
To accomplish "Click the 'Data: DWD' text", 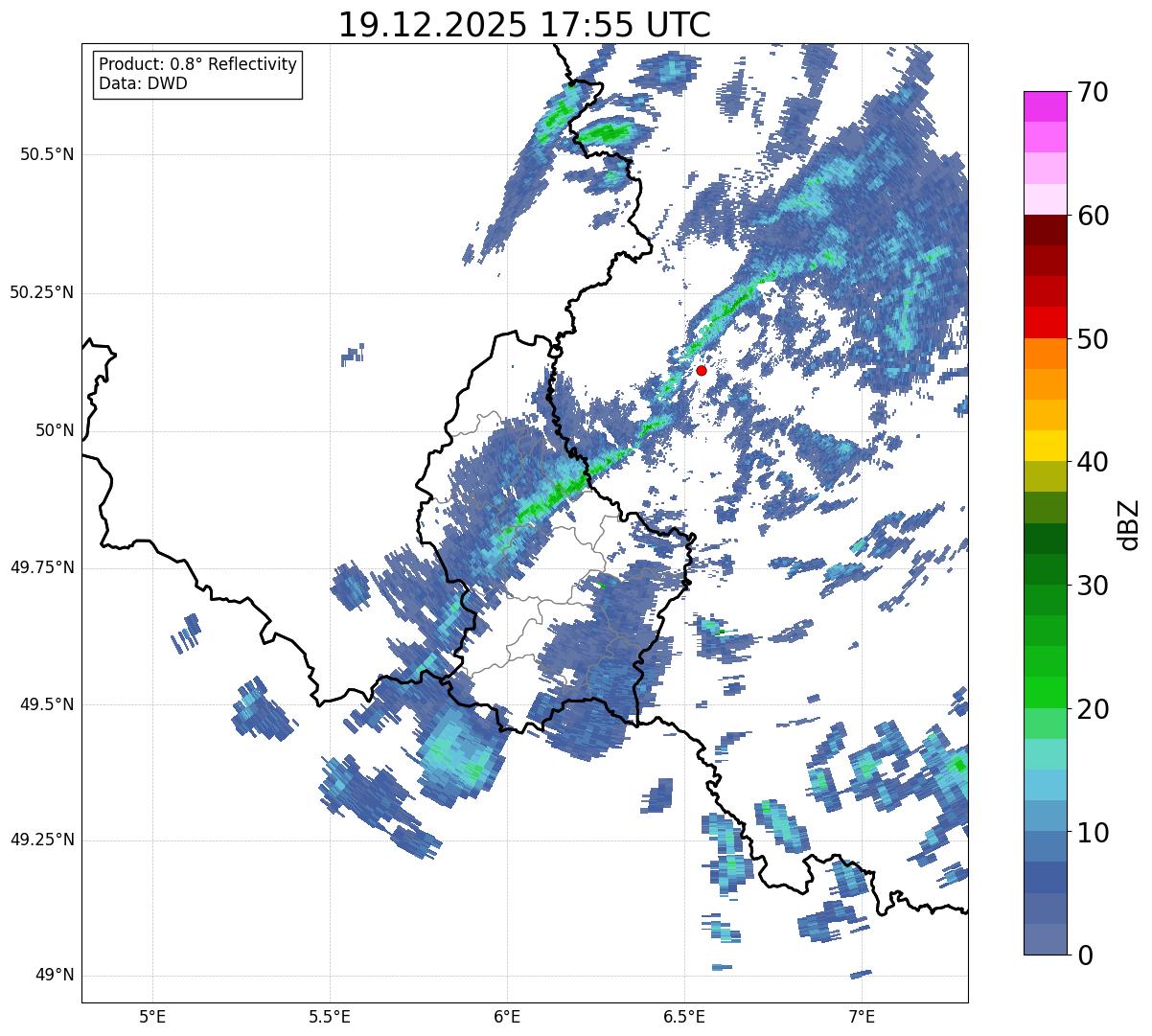I will click(x=143, y=83).
